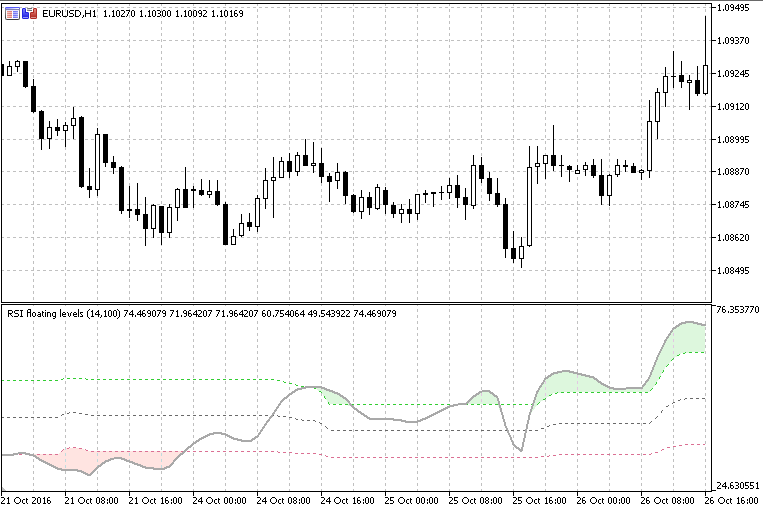Click price label 1.08495
The height and width of the screenshot is (508, 763).
click(733, 271)
